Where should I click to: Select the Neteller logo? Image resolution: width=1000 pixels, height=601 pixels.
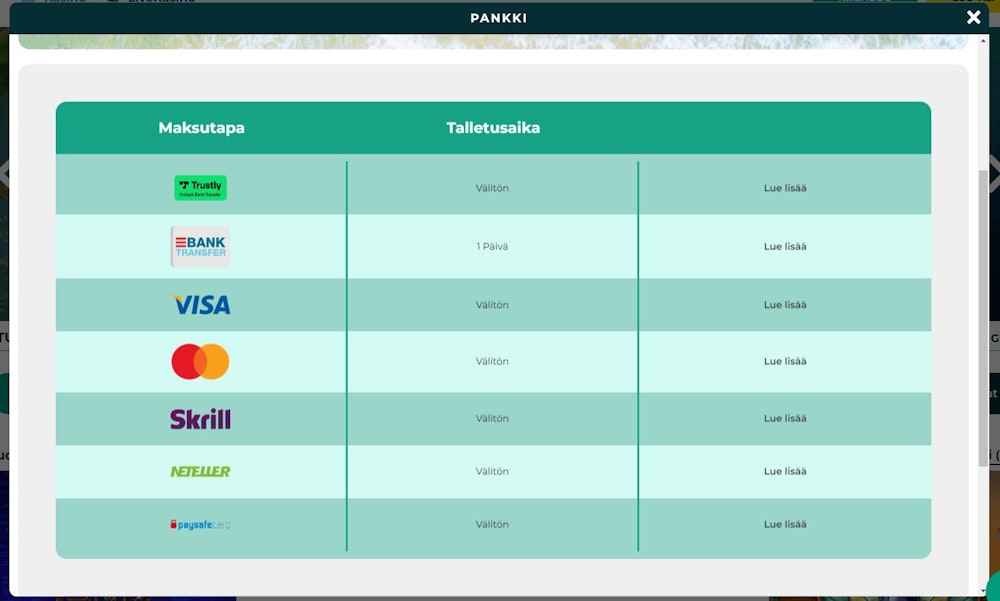click(200, 471)
